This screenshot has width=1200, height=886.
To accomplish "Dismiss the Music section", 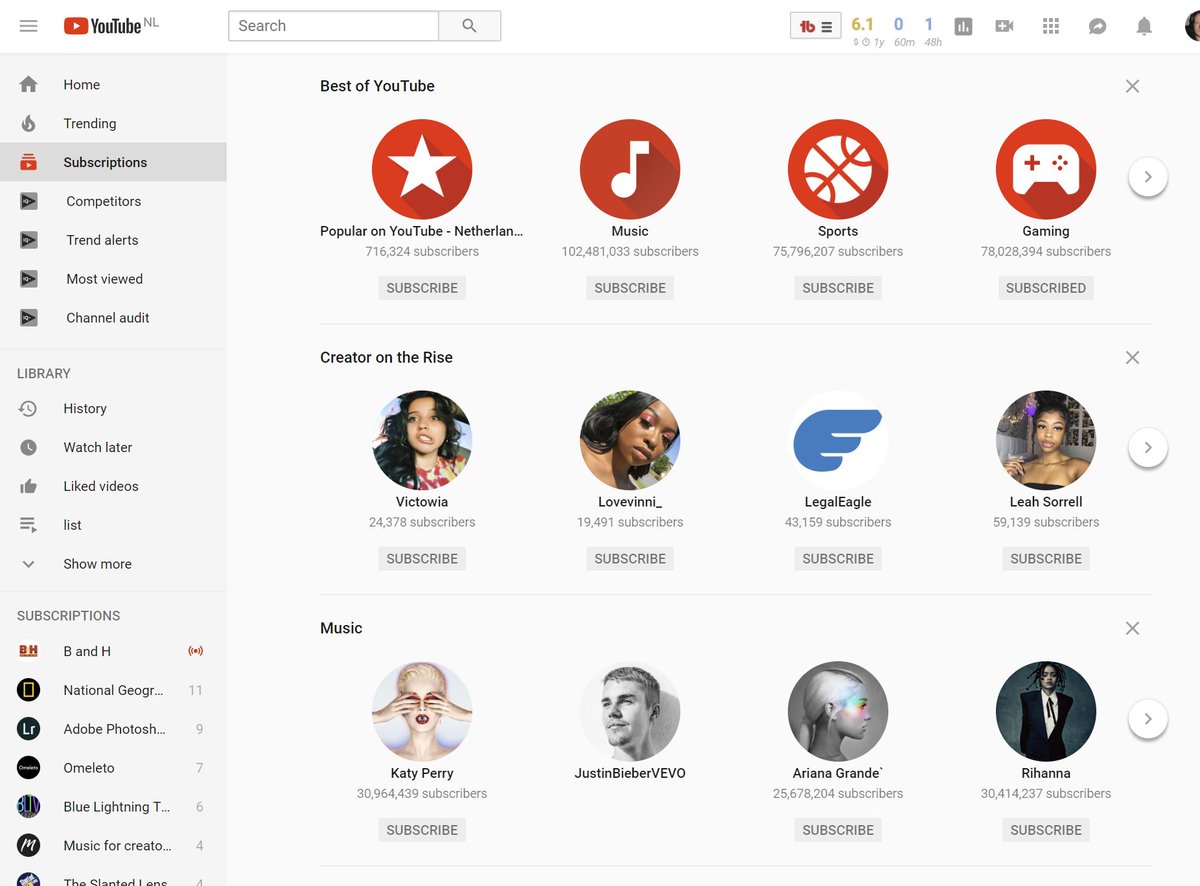I will pyautogui.click(x=1132, y=629).
